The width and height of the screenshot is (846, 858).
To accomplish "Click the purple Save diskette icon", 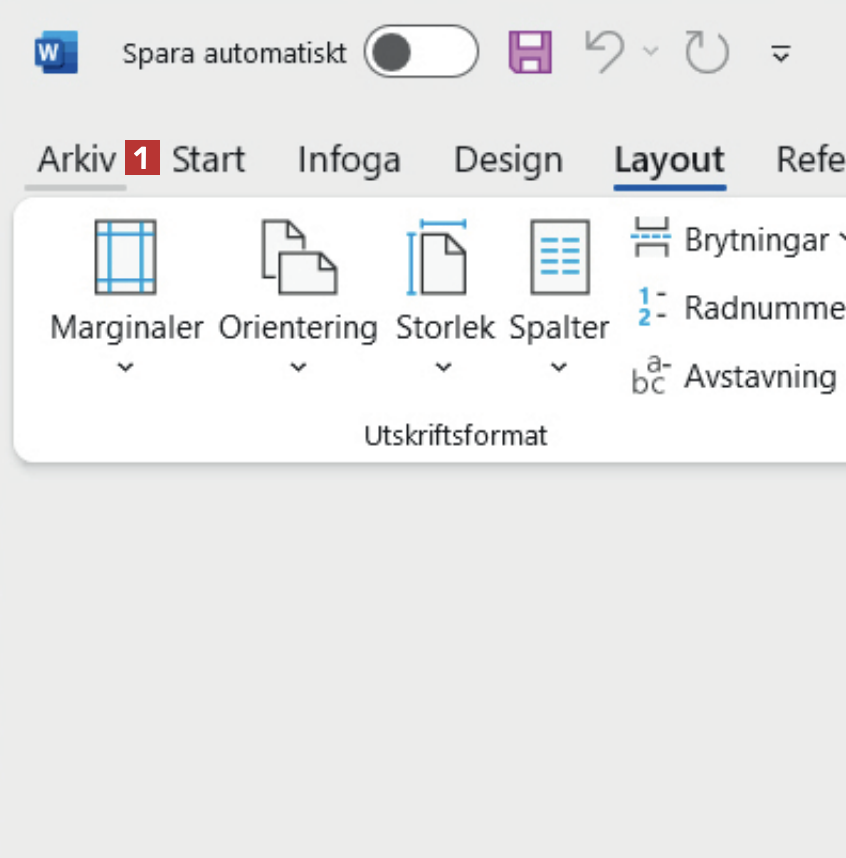I will point(530,52).
